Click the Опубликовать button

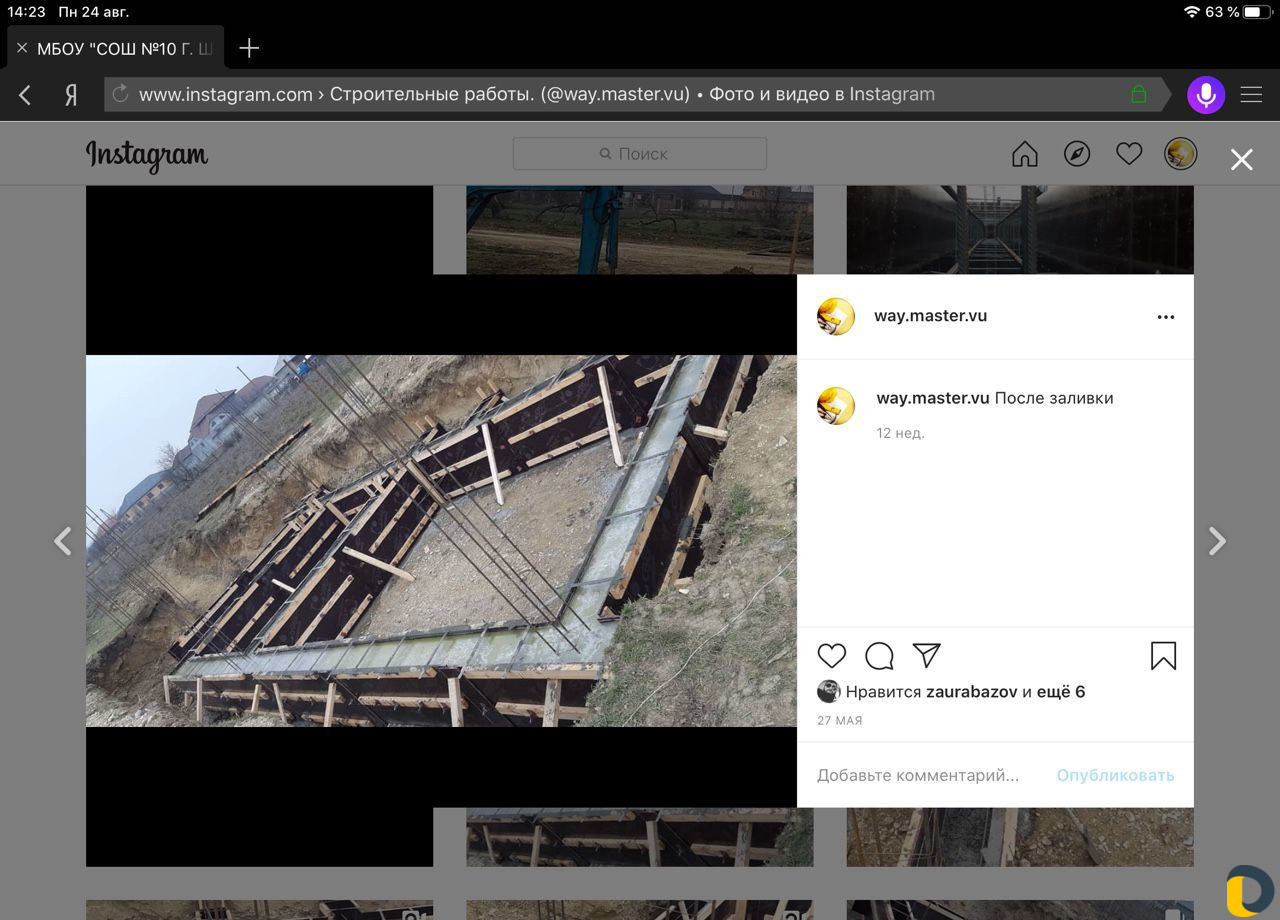(x=1115, y=775)
